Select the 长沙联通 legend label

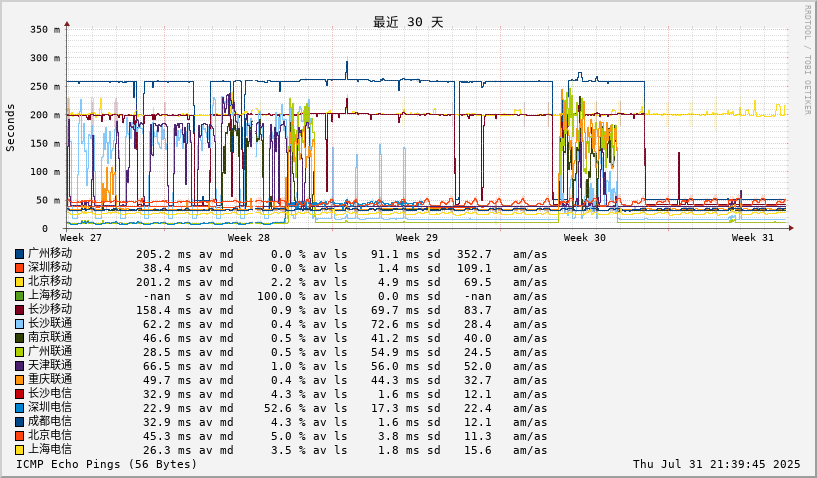point(50,324)
